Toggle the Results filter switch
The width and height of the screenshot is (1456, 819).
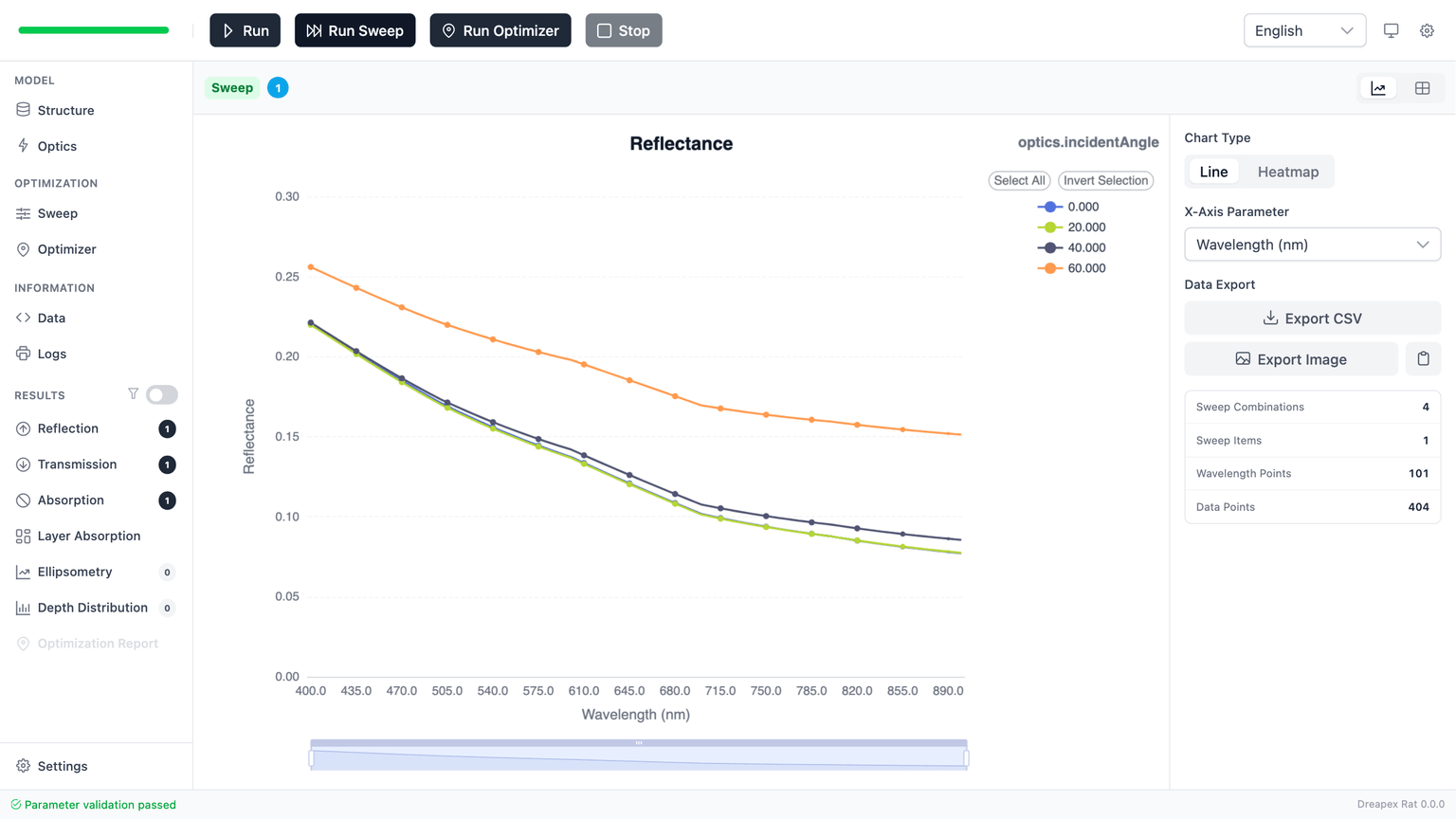[x=162, y=394]
